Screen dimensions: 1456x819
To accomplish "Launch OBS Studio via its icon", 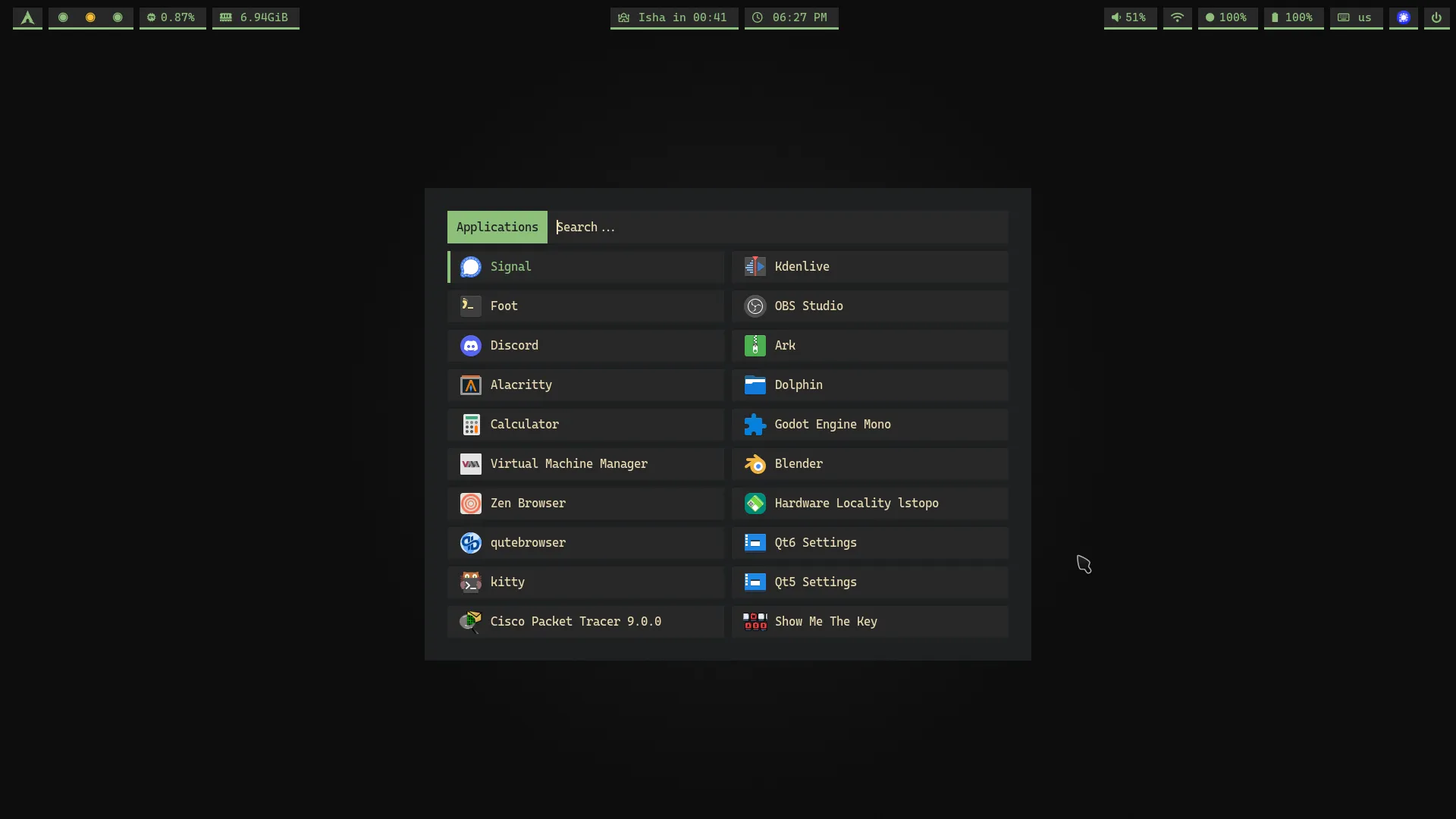I will pyautogui.click(x=755, y=306).
